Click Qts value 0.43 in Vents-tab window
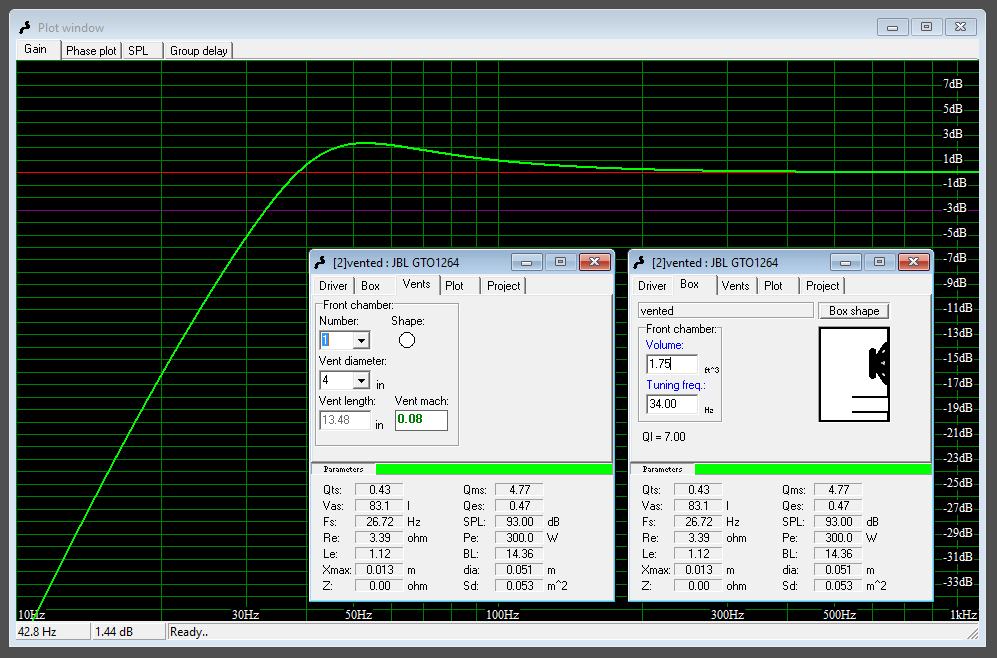The image size is (997, 658). 380,490
